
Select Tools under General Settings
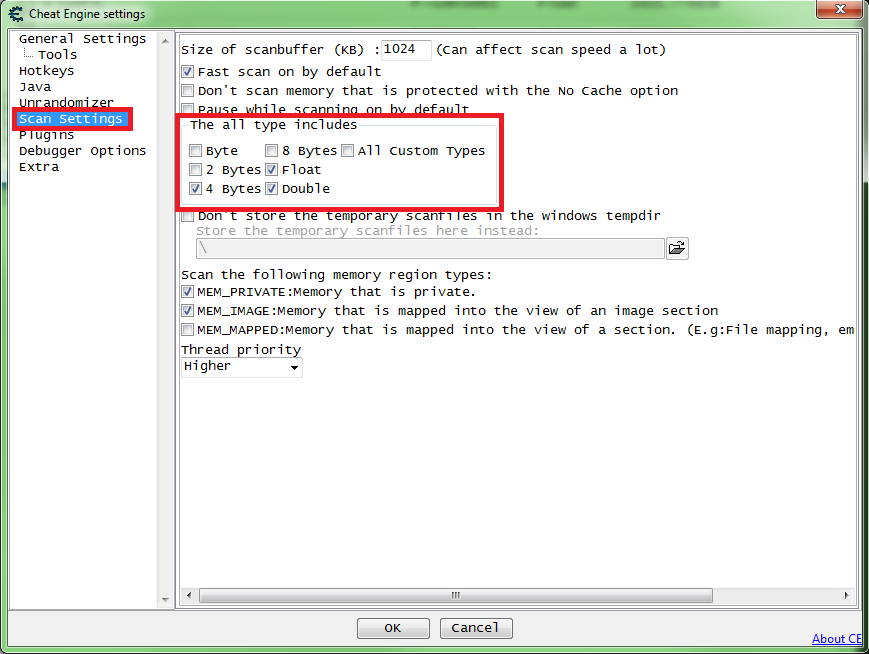tap(58, 55)
